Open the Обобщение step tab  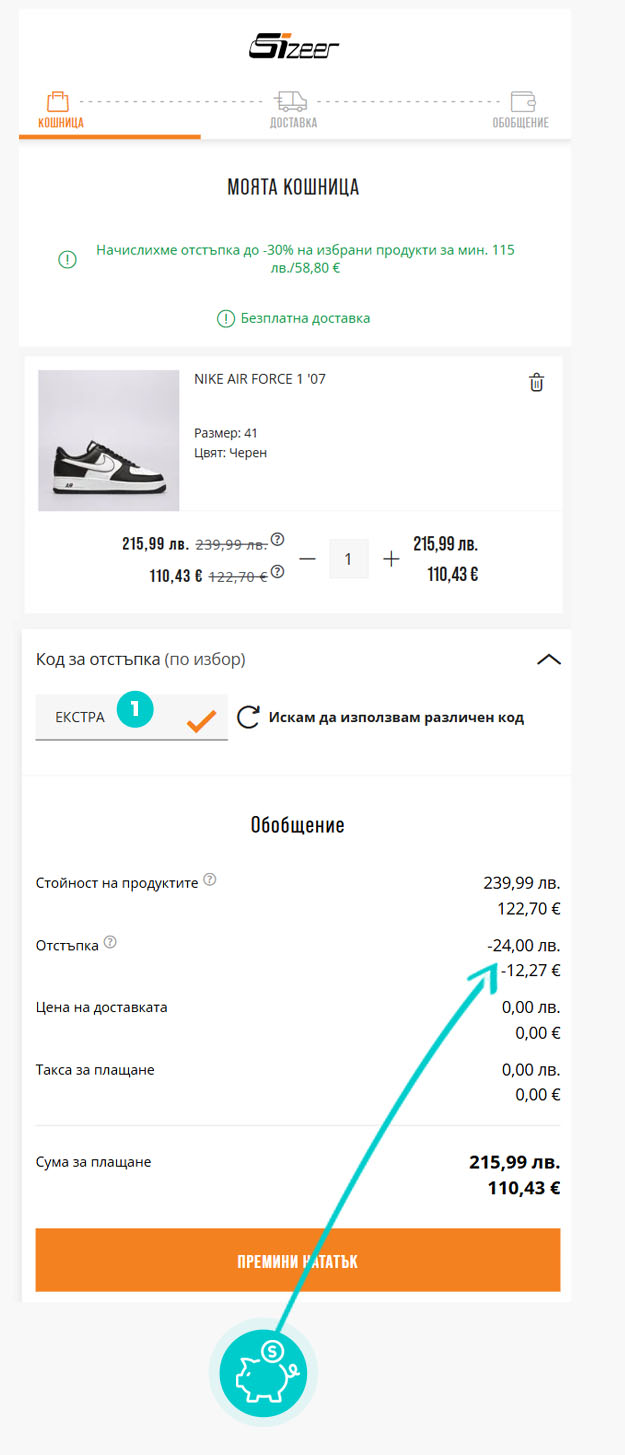point(520,123)
